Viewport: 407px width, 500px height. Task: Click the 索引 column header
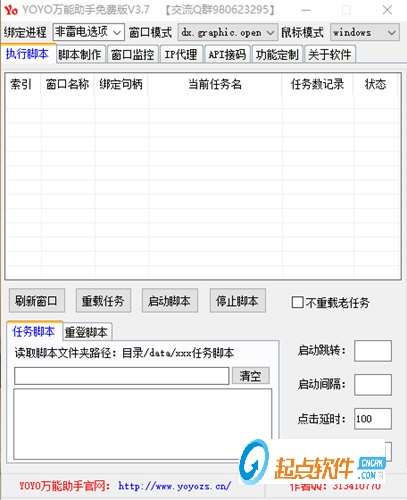pos(23,84)
